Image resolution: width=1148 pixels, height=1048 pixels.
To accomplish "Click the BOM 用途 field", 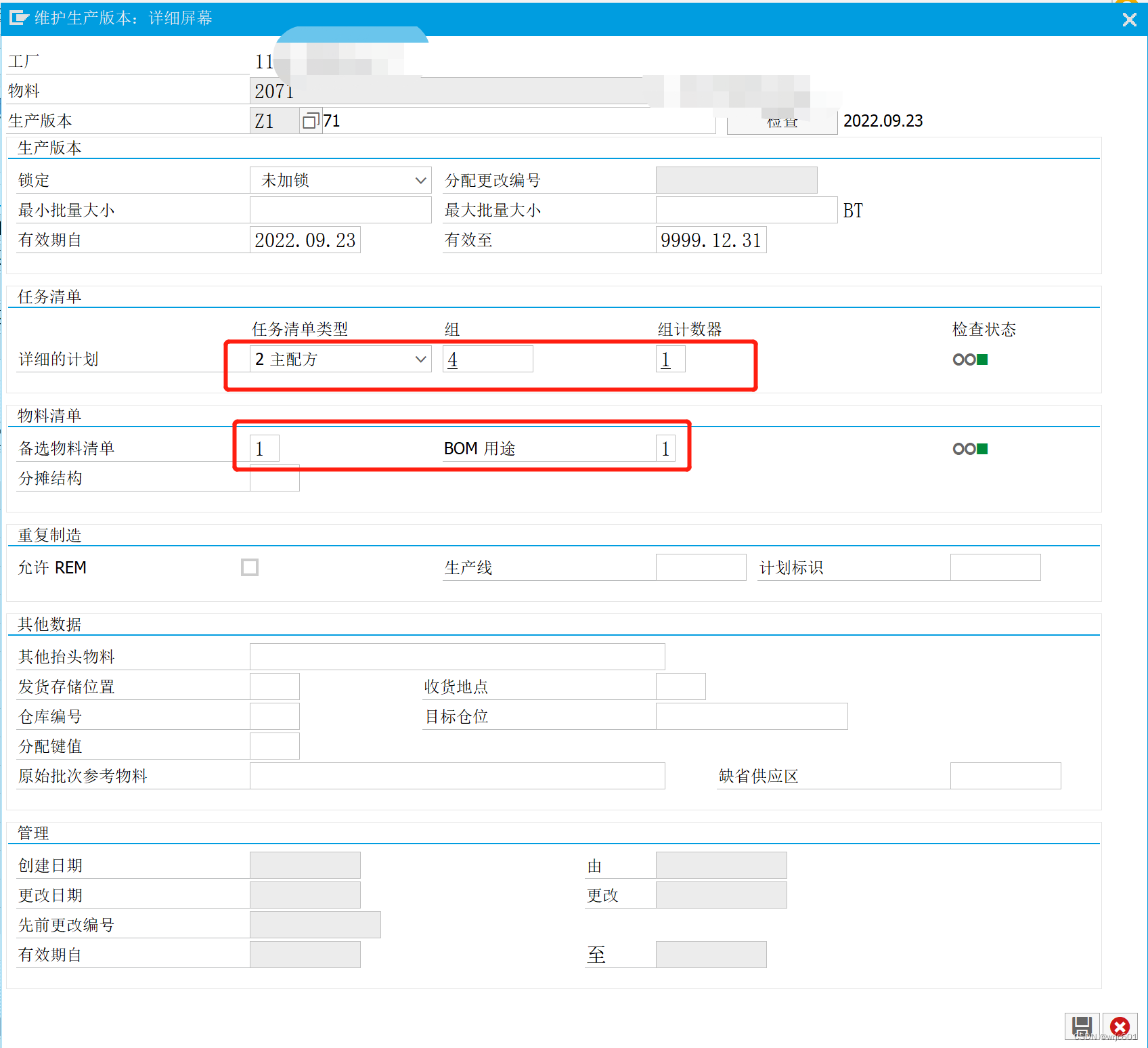I will tap(665, 448).
